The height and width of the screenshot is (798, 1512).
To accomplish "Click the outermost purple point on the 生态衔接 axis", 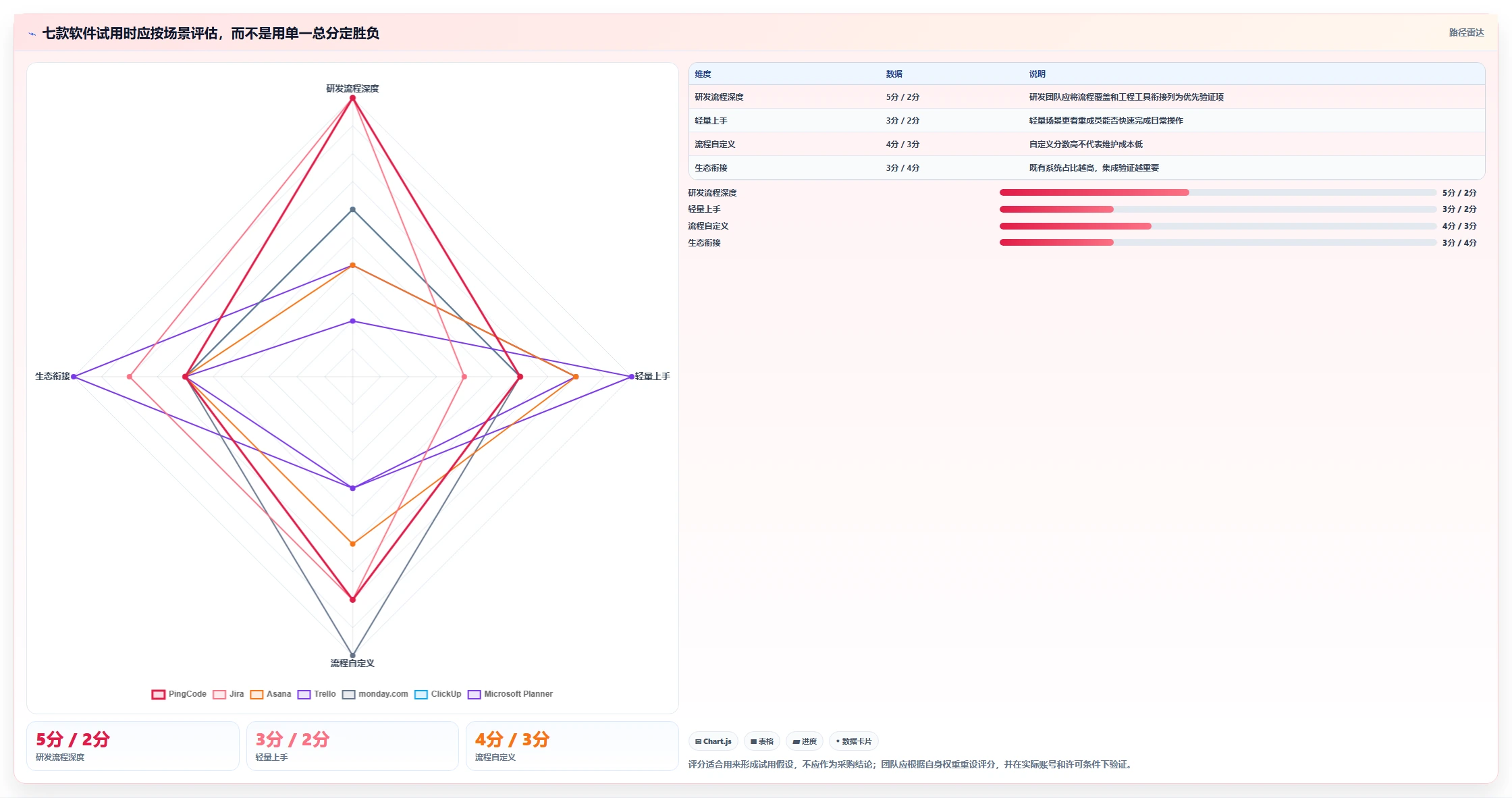I will [74, 377].
